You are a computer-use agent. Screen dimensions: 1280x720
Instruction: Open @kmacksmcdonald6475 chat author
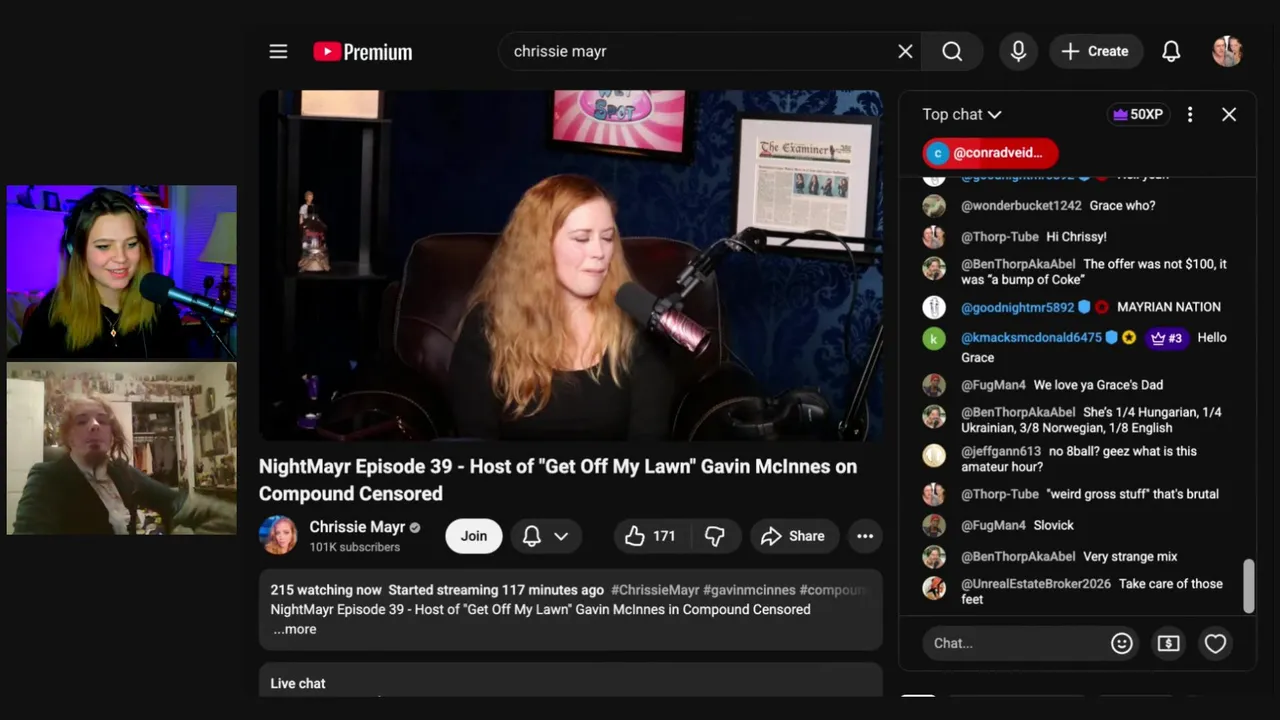coord(1031,338)
